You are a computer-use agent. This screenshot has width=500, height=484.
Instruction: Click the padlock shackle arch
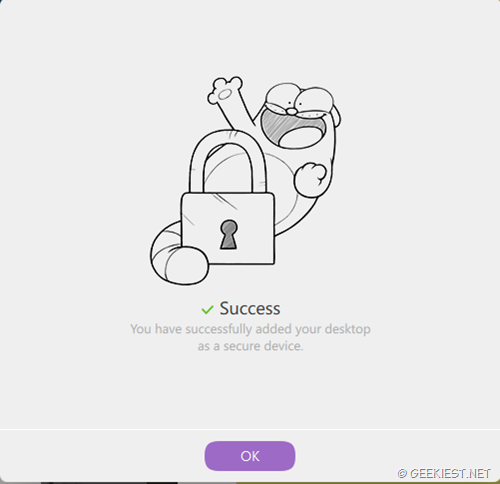(x=229, y=161)
